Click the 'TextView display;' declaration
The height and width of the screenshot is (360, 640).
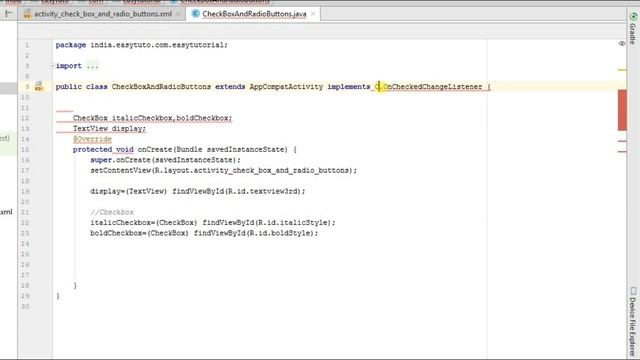pyautogui.click(x=109, y=129)
